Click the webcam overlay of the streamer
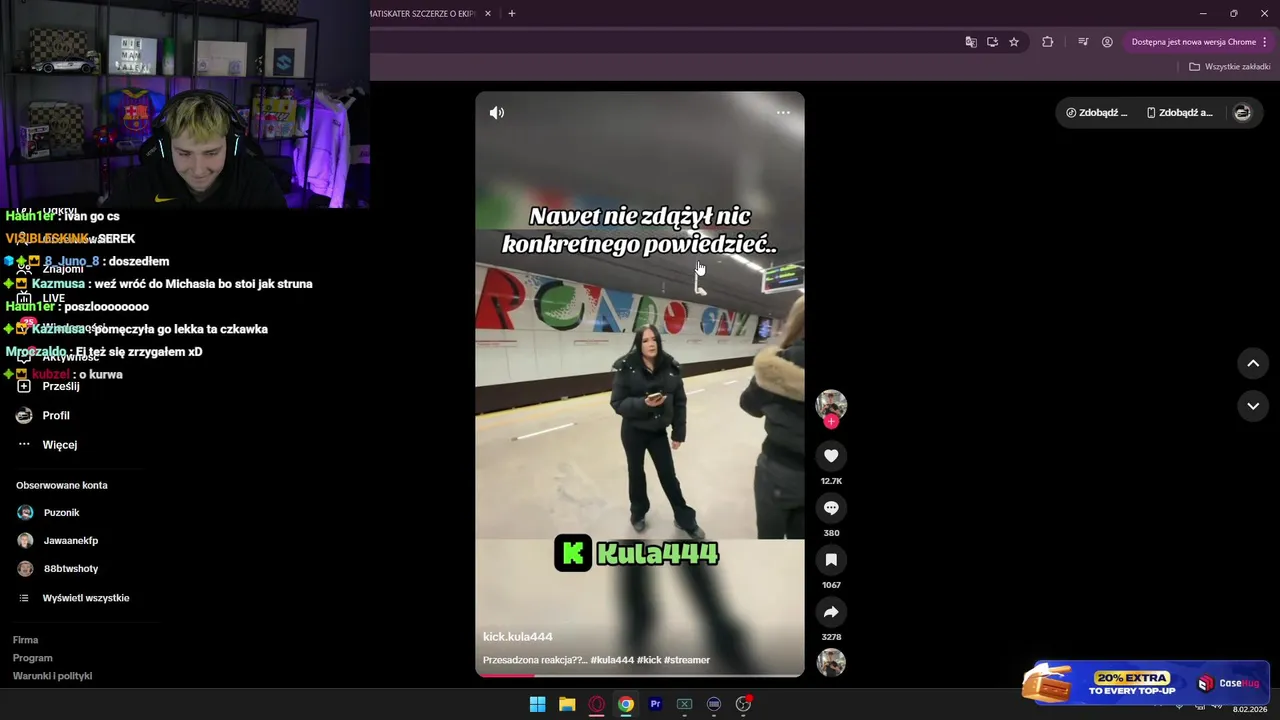This screenshot has width=1280, height=720. [185, 104]
